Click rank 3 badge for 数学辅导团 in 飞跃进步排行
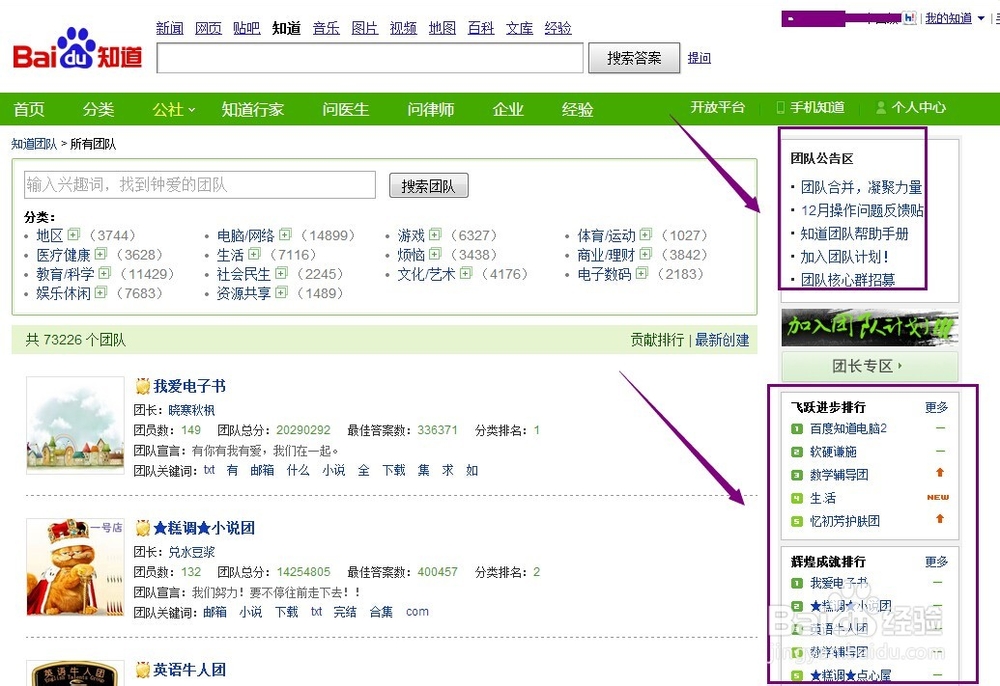The height and width of the screenshot is (686, 1000). click(x=797, y=475)
